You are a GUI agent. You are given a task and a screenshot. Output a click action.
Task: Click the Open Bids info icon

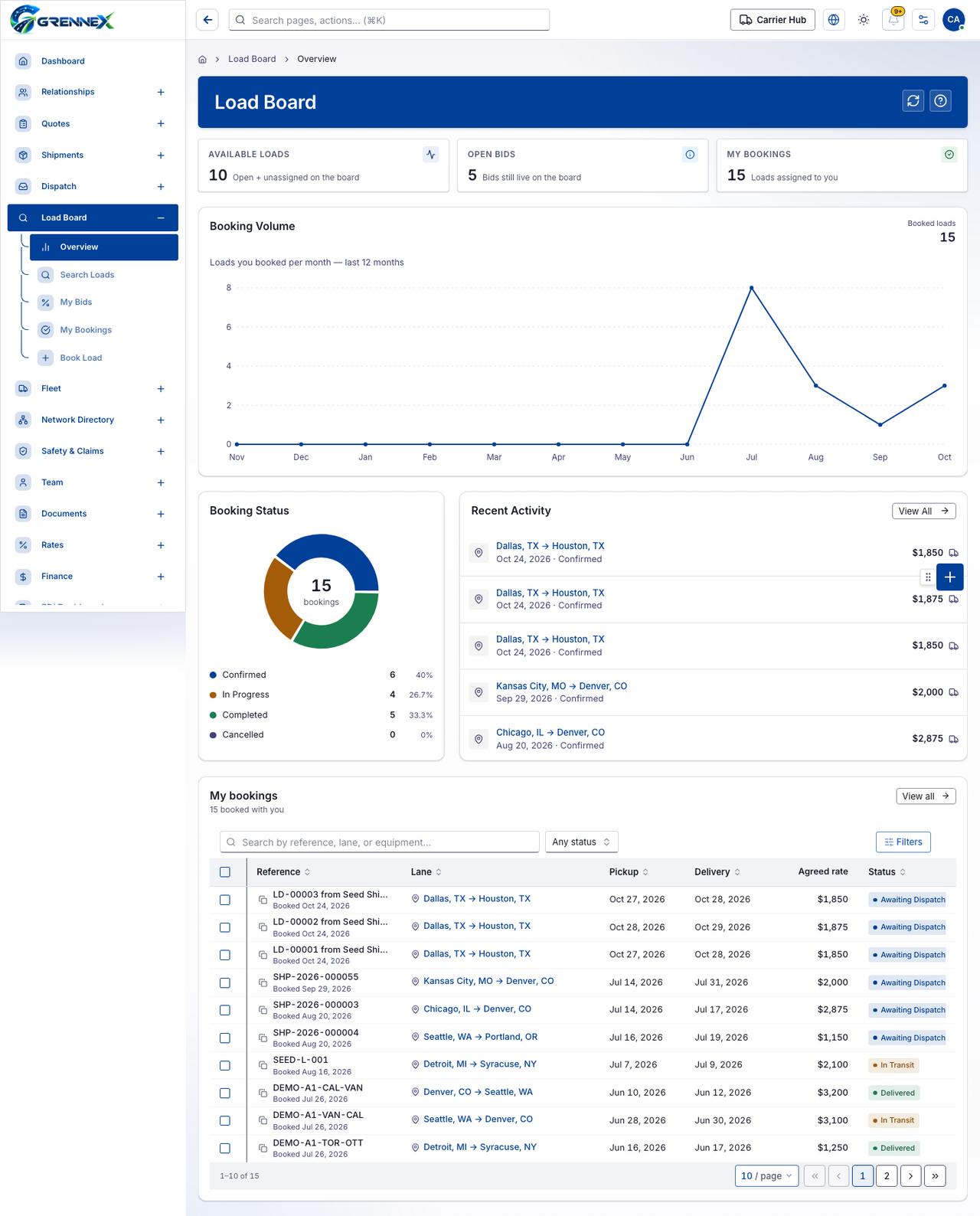tap(690, 155)
